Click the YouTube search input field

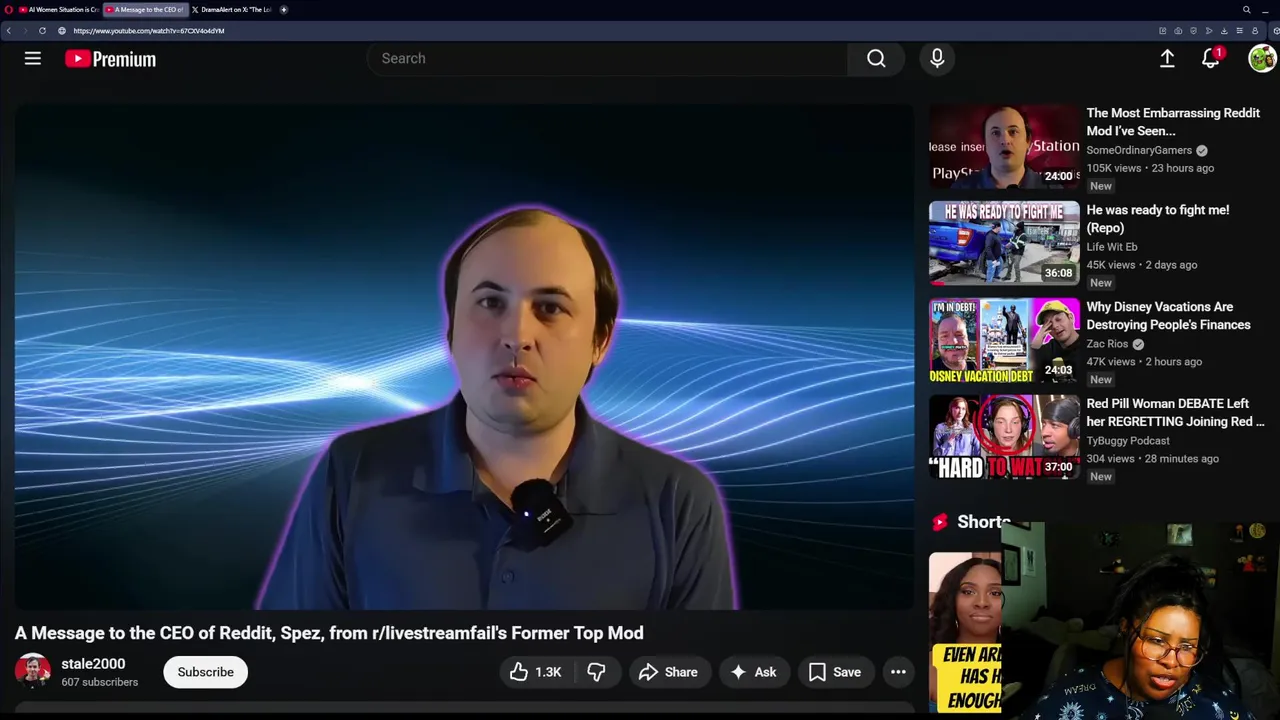[608, 58]
